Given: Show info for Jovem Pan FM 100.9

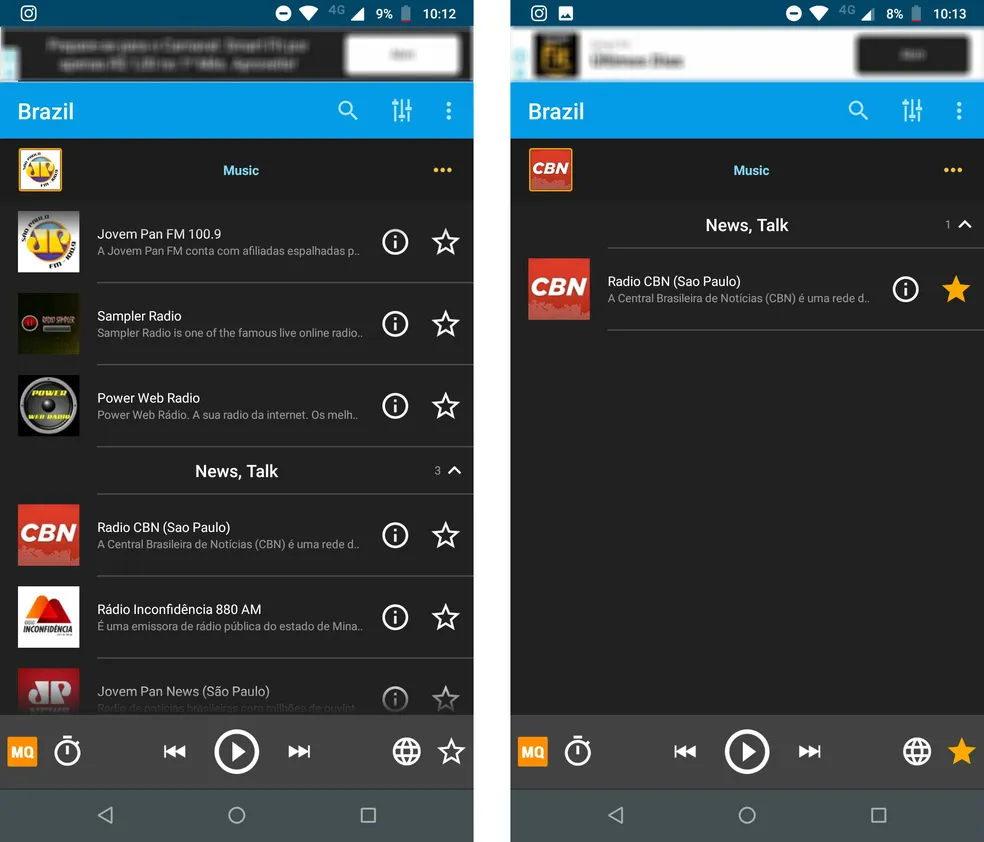Looking at the screenshot, I should tap(395, 242).
